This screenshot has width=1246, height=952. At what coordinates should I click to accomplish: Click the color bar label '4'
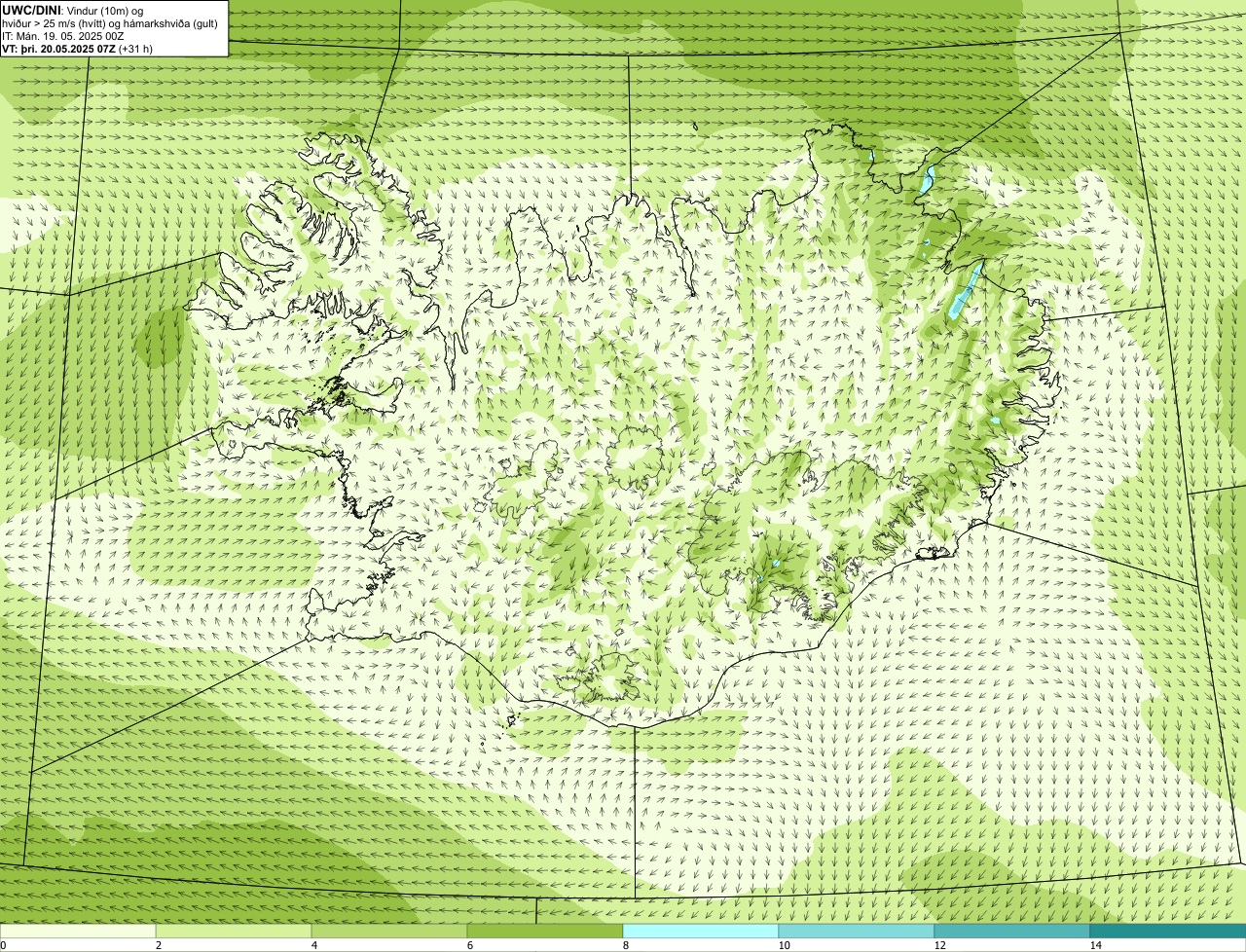point(313,945)
